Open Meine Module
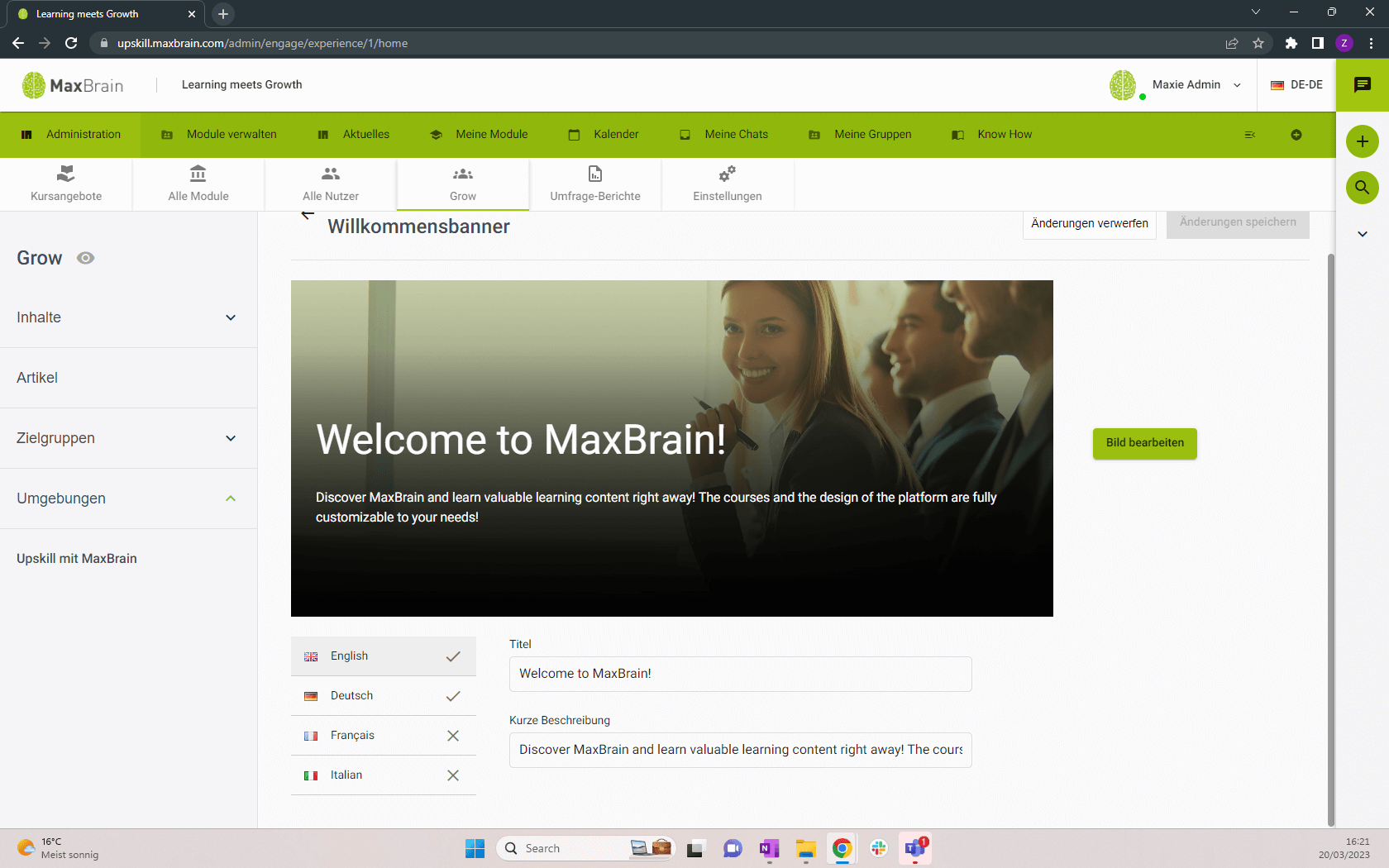This screenshot has width=1389, height=868. [479, 134]
